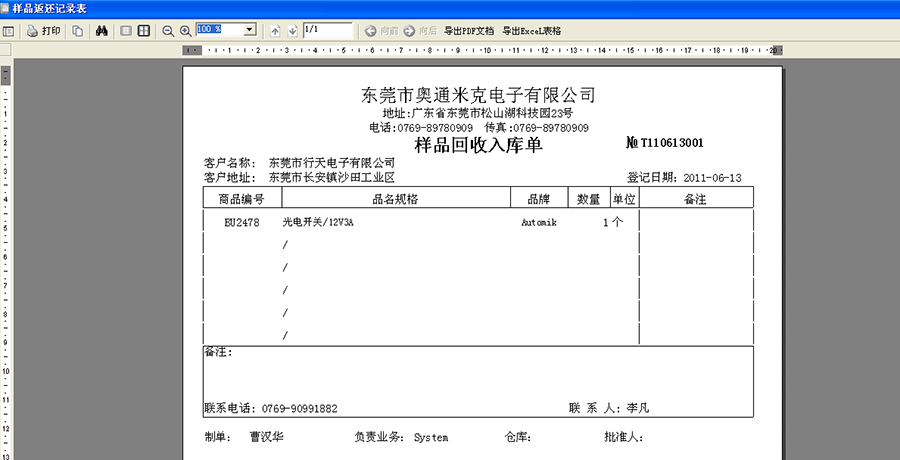Click brand cell Automik
Screen dimensions: 900x460
pos(538,223)
